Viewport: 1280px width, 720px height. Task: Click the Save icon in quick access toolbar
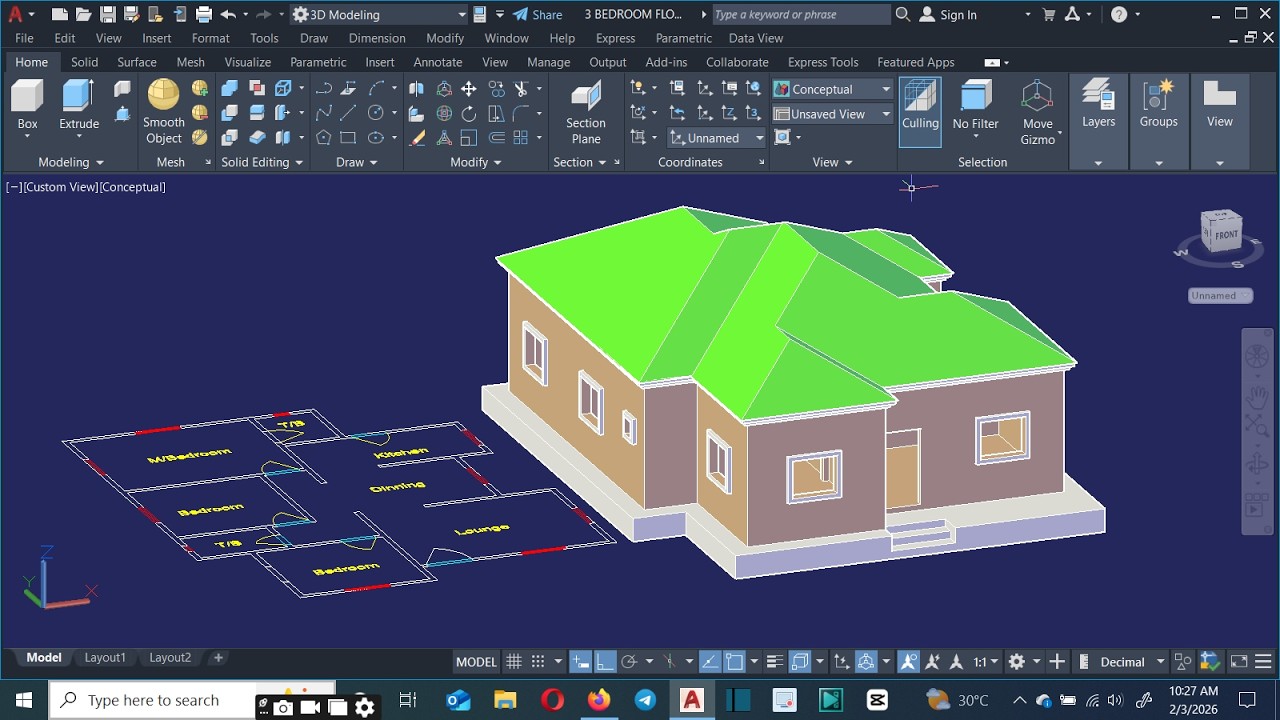coord(108,14)
